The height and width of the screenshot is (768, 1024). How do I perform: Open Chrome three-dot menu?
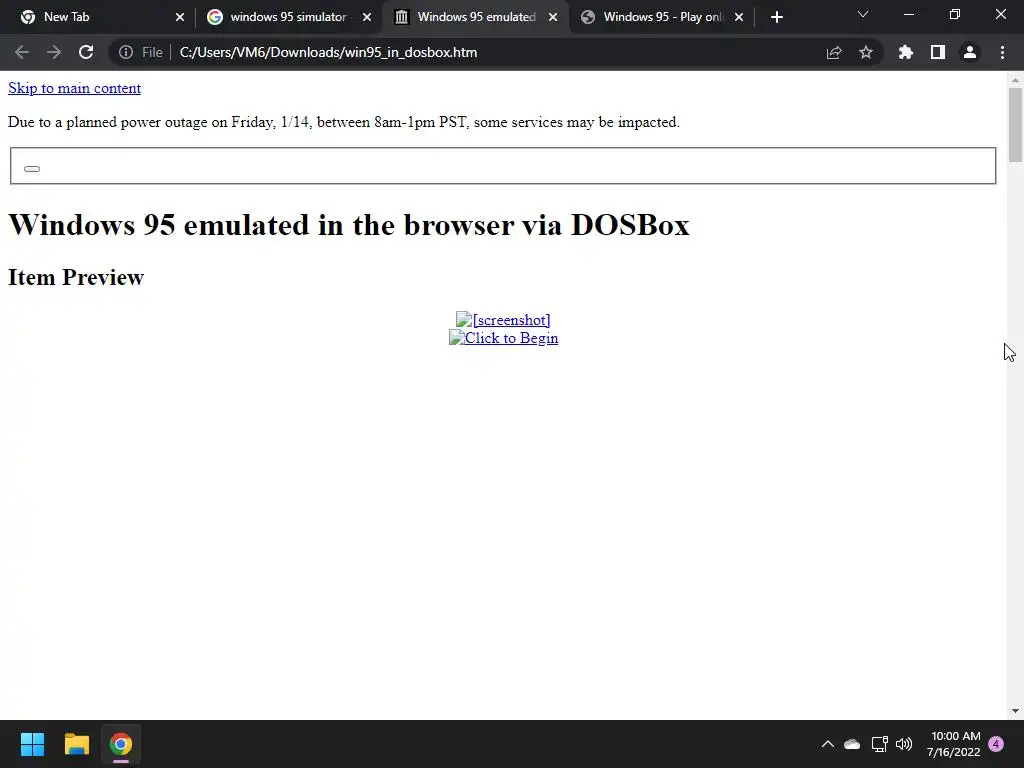coord(1002,52)
